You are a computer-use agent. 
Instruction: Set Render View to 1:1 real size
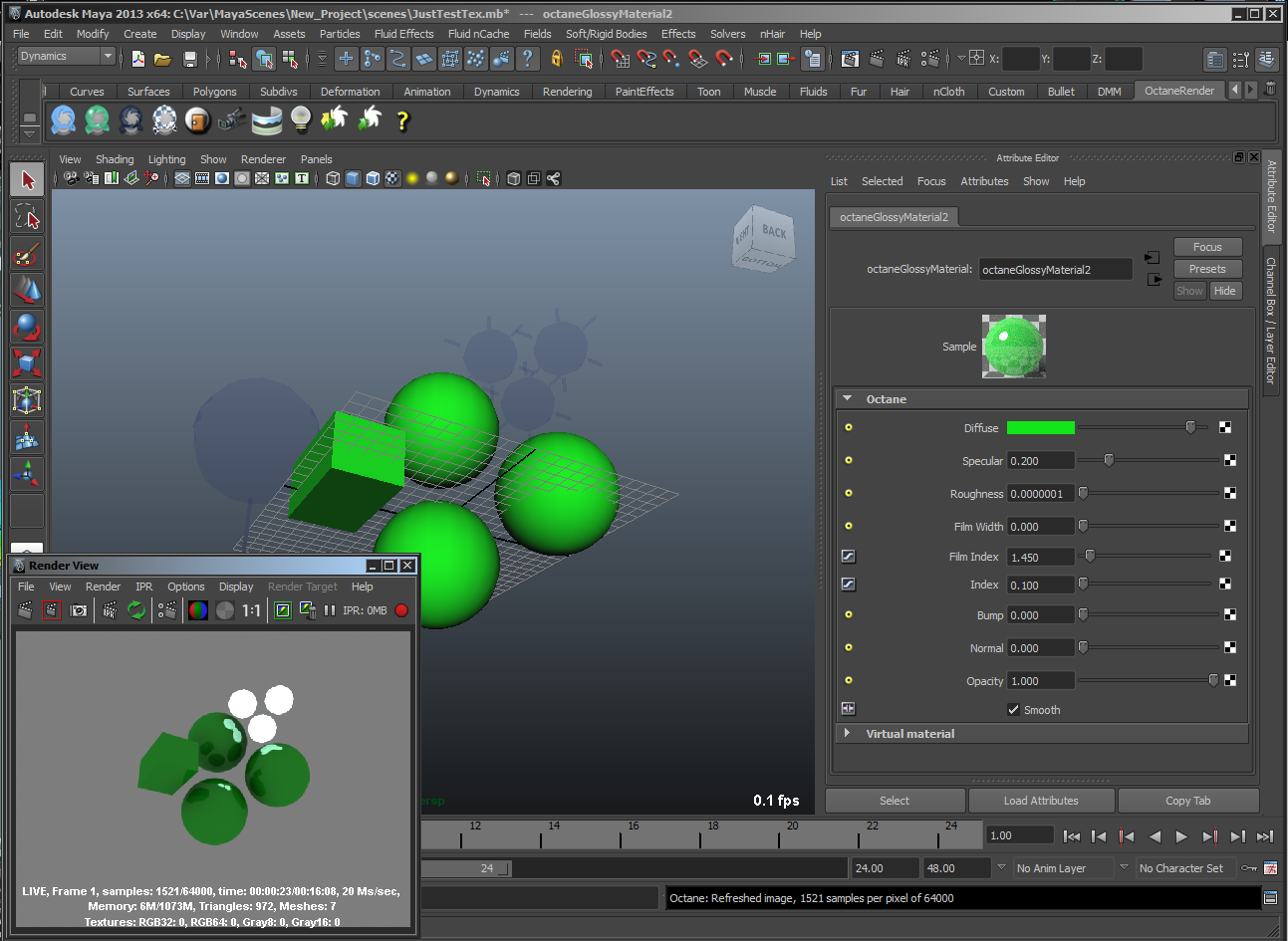[x=252, y=610]
